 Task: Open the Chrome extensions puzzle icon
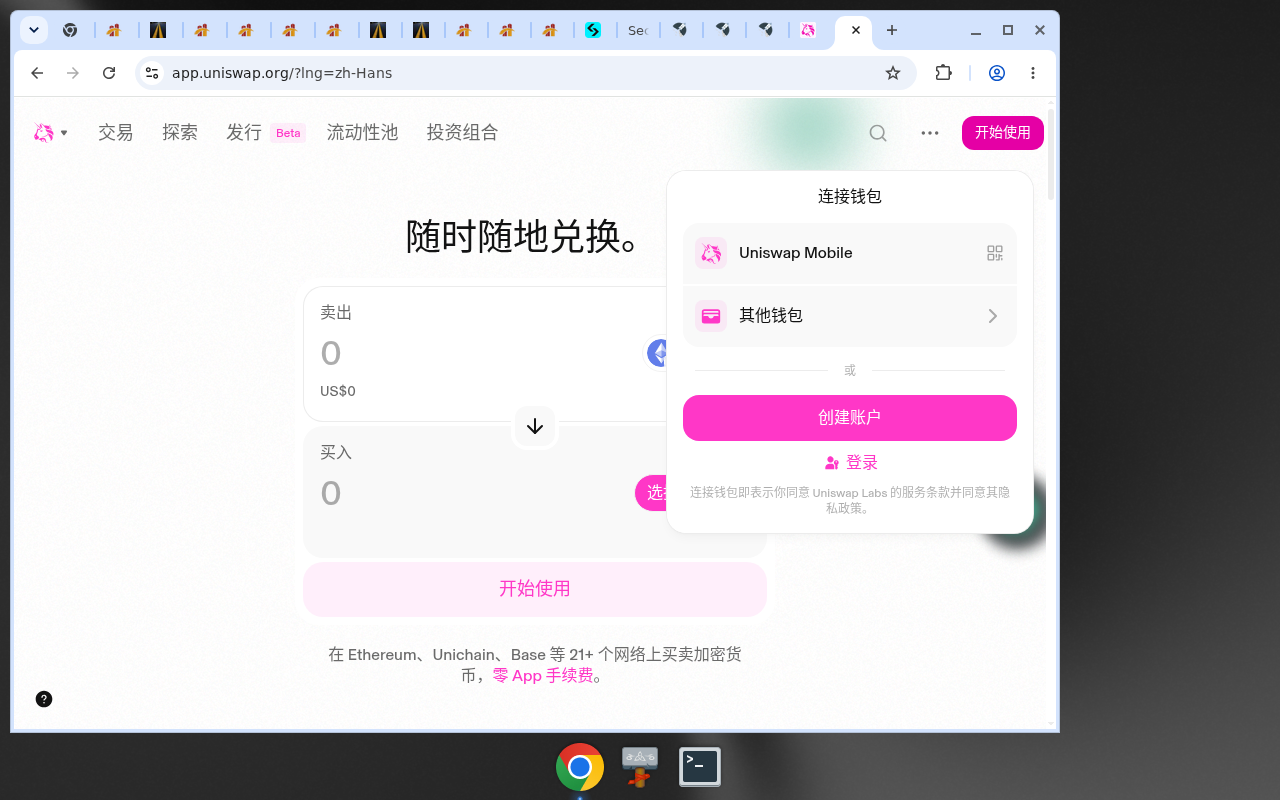pyautogui.click(x=943, y=73)
